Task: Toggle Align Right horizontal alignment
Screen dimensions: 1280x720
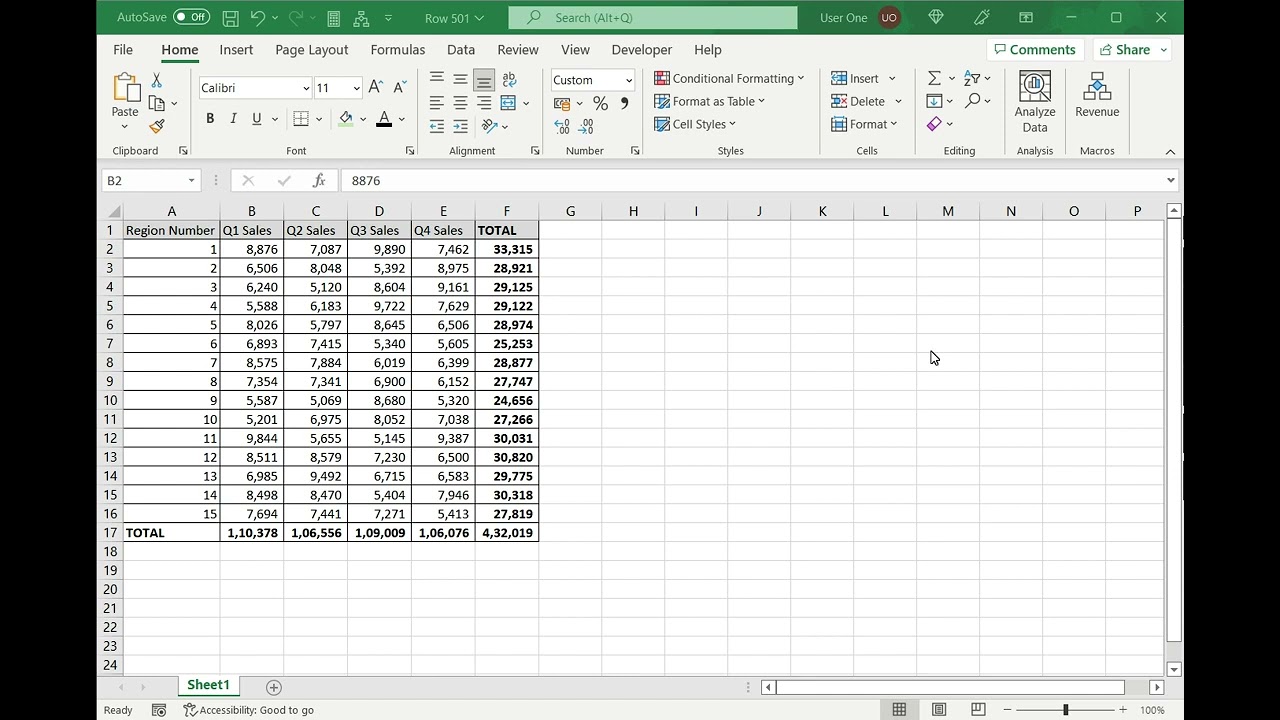Action: (484, 103)
